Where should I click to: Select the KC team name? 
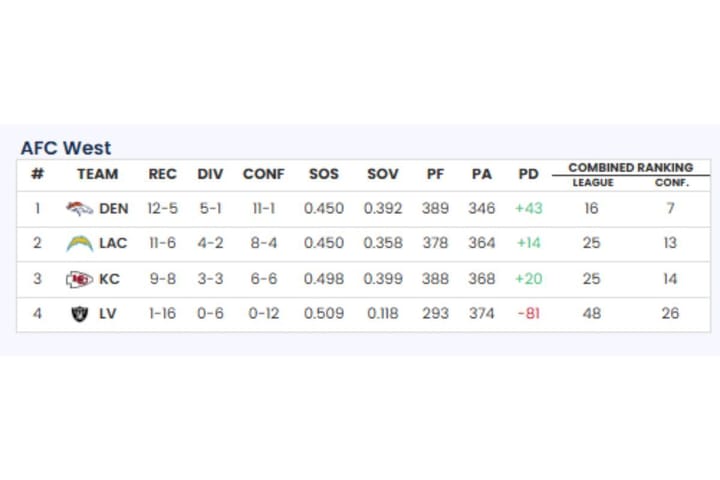(x=109, y=279)
